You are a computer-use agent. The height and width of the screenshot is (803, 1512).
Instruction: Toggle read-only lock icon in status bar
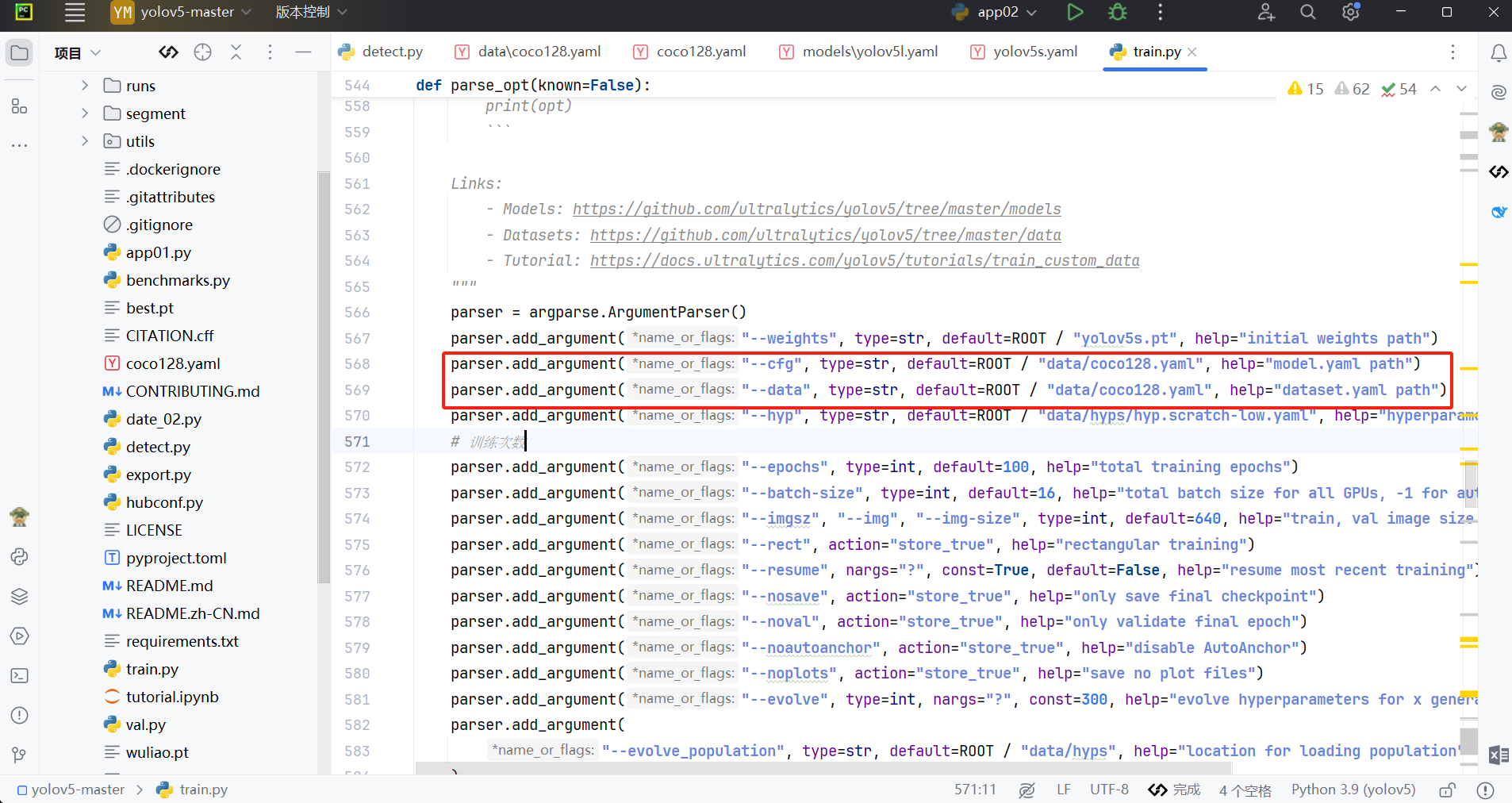(x=1447, y=790)
